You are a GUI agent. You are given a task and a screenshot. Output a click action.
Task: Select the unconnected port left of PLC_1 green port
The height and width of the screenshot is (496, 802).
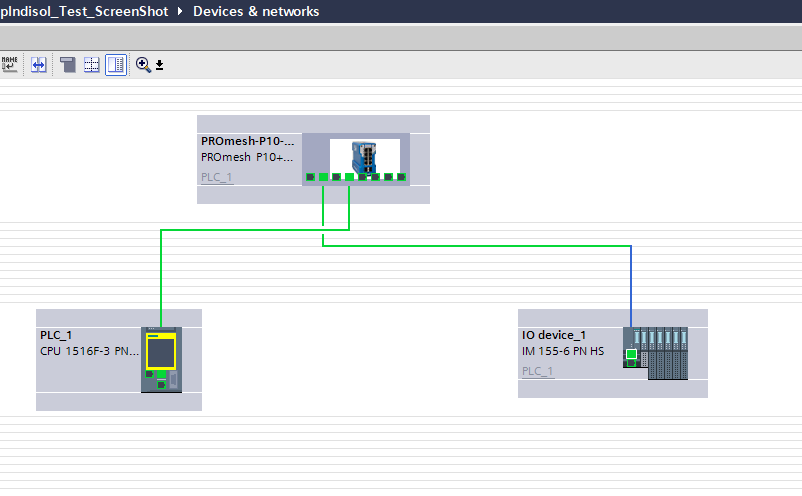(149, 374)
